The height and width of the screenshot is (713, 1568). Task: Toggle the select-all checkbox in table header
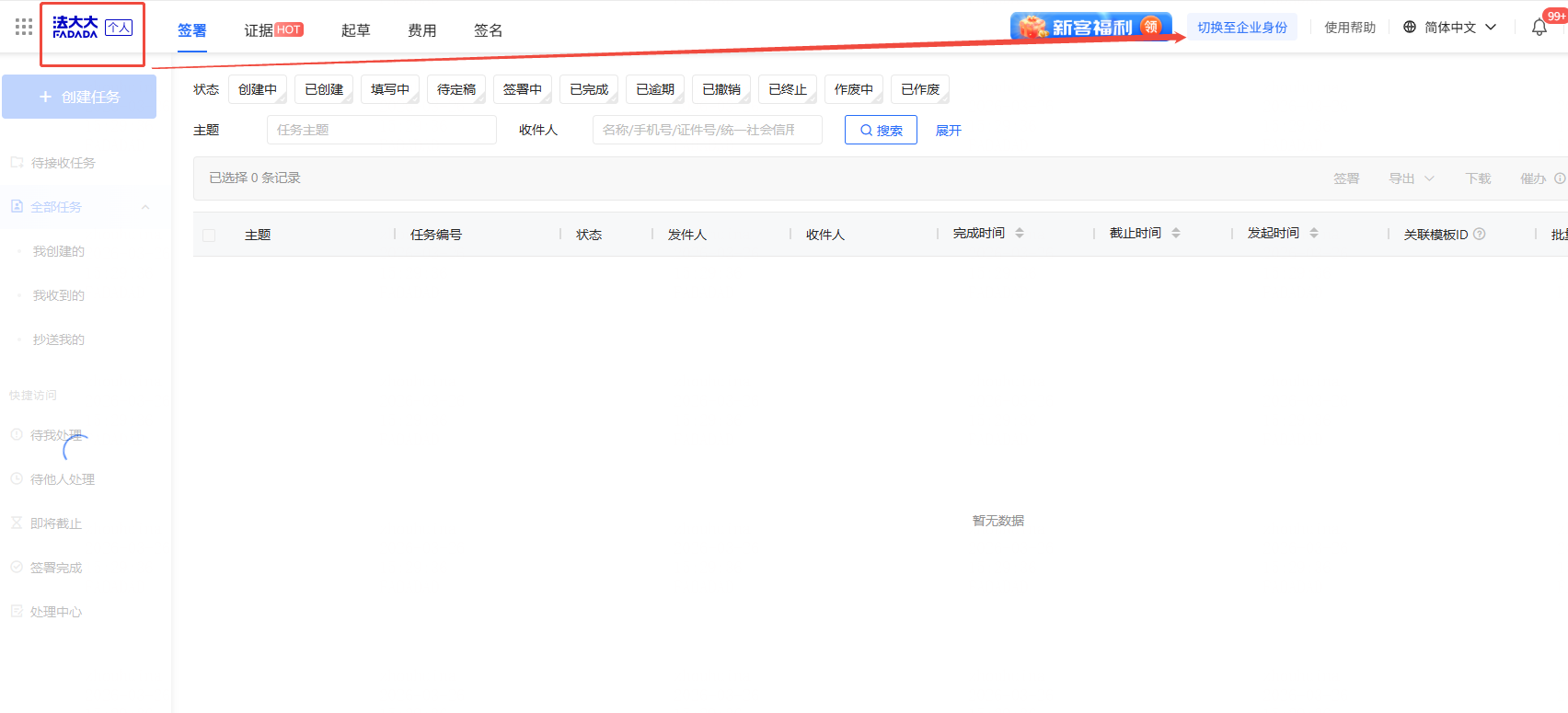pyautogui.click(x=209, y=236)
